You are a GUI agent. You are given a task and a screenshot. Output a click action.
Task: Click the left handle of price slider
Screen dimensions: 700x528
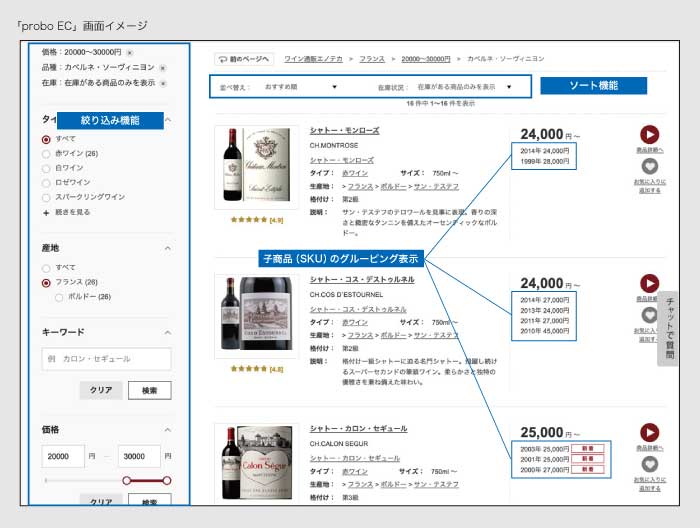click(127, 481)
